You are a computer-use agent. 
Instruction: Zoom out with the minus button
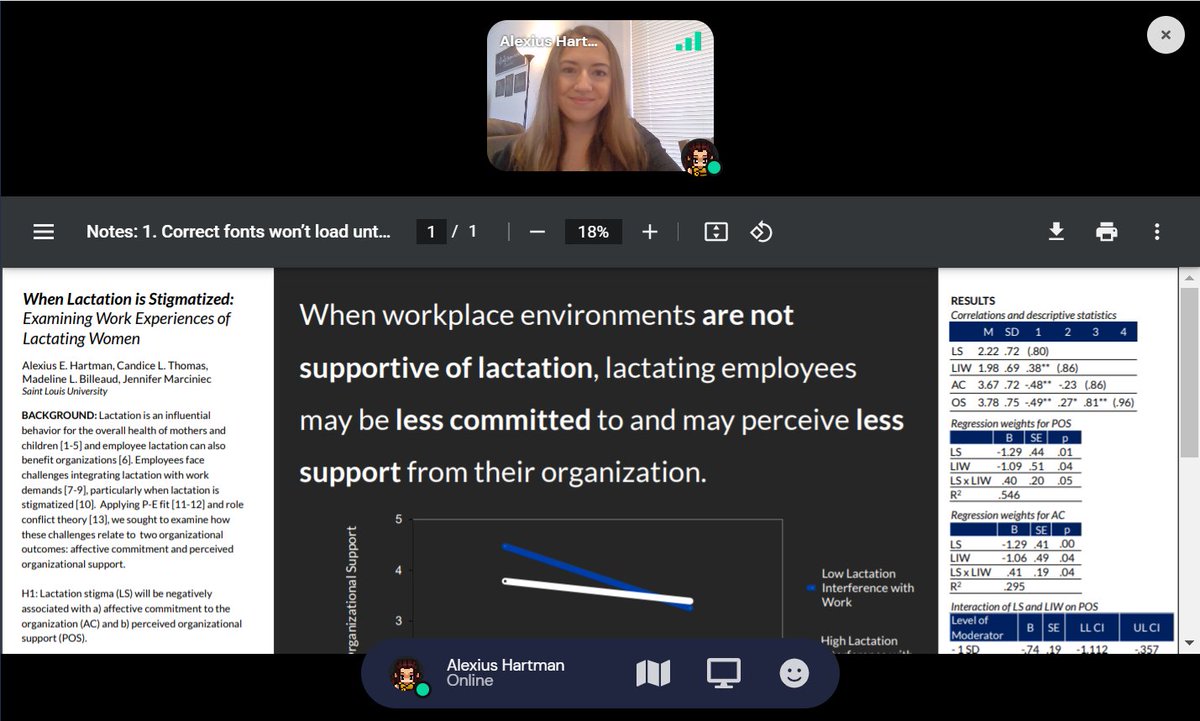537,232
